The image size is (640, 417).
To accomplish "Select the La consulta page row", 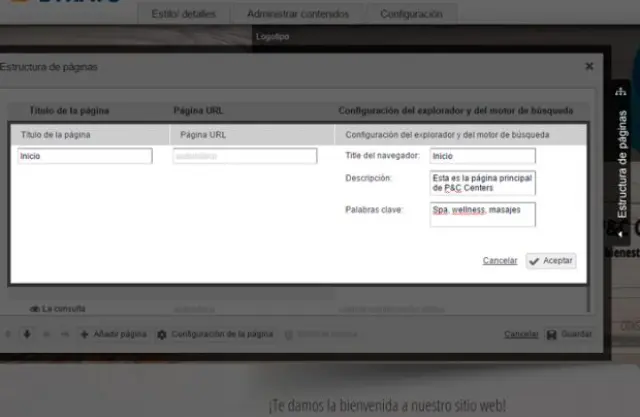I will pyautogui.click(x=63, y=309).
